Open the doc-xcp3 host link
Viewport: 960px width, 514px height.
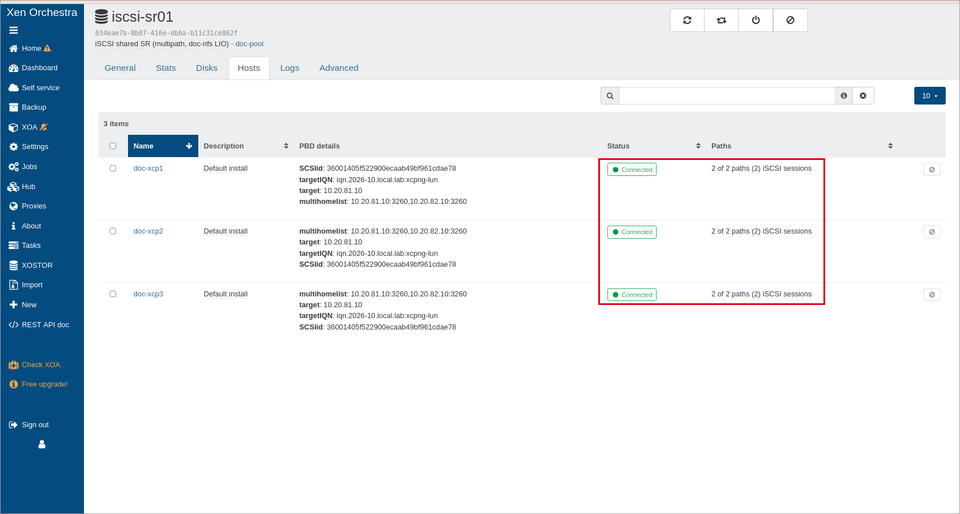pos(148,294)
